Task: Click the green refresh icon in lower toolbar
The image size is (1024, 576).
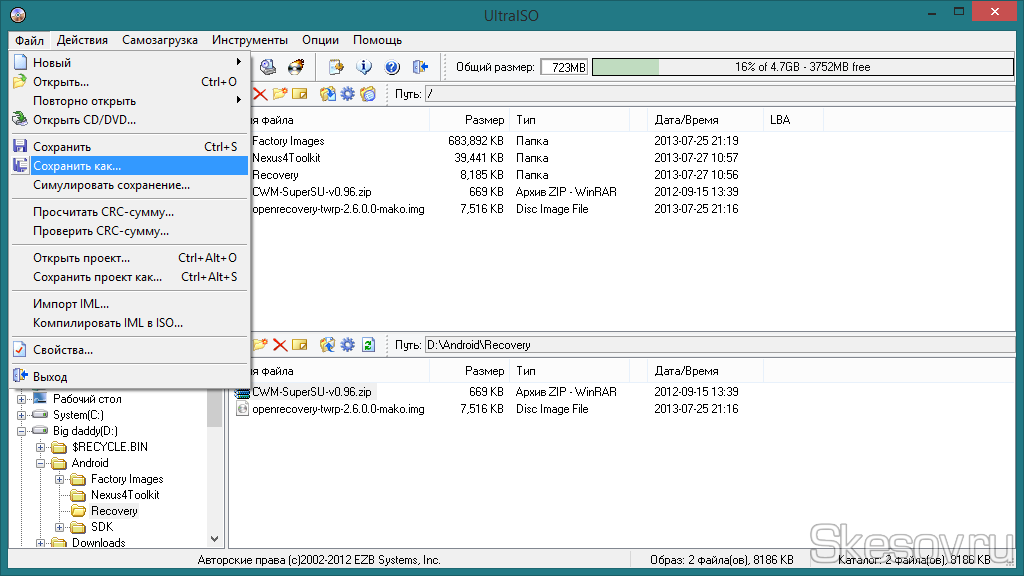Action: pos(368,345)
